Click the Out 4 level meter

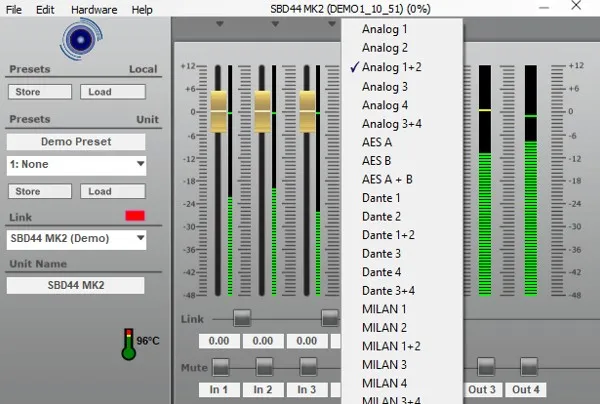[x=531, y=180]
